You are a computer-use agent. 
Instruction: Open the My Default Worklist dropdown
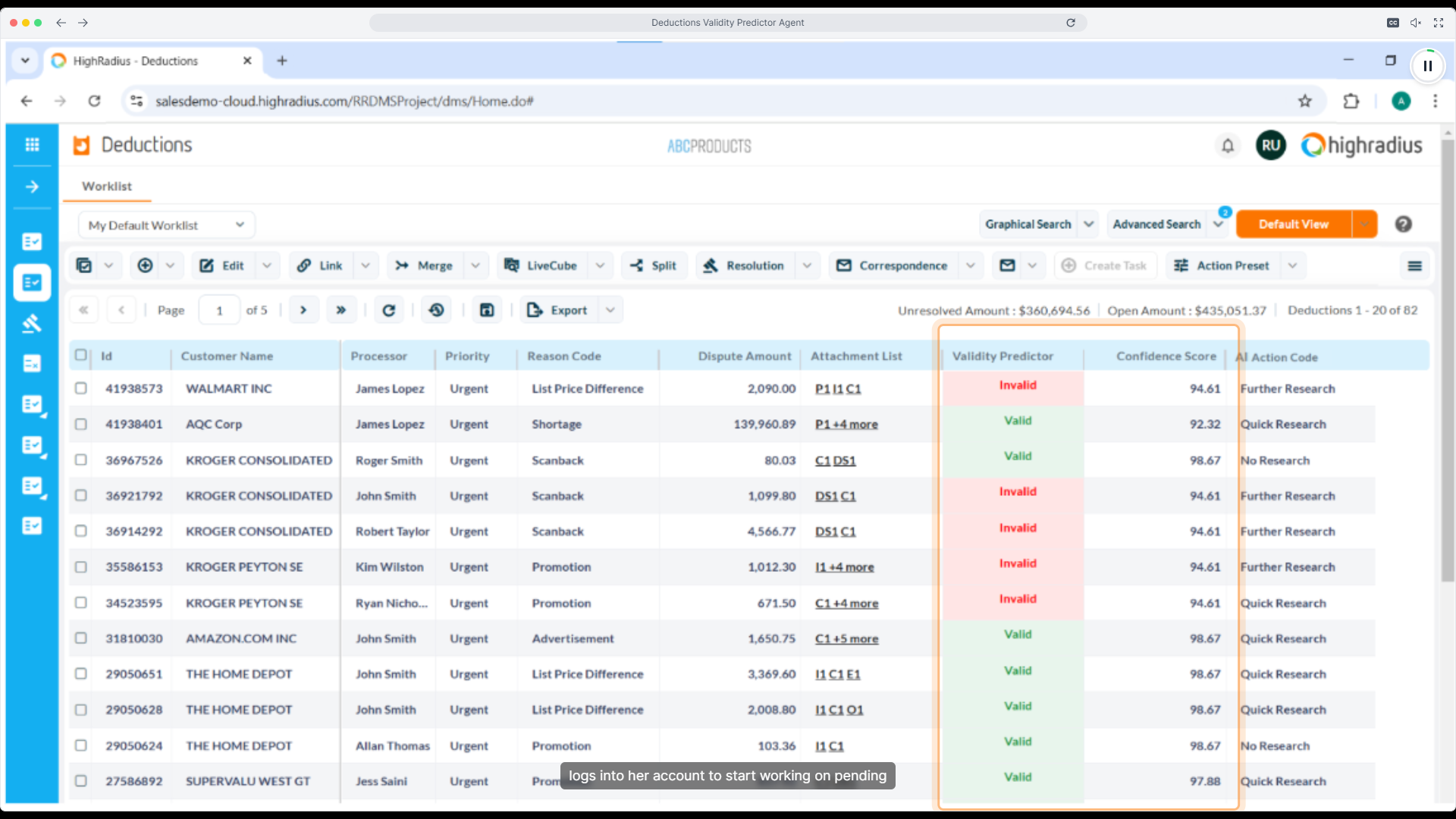tap(166, 225)
